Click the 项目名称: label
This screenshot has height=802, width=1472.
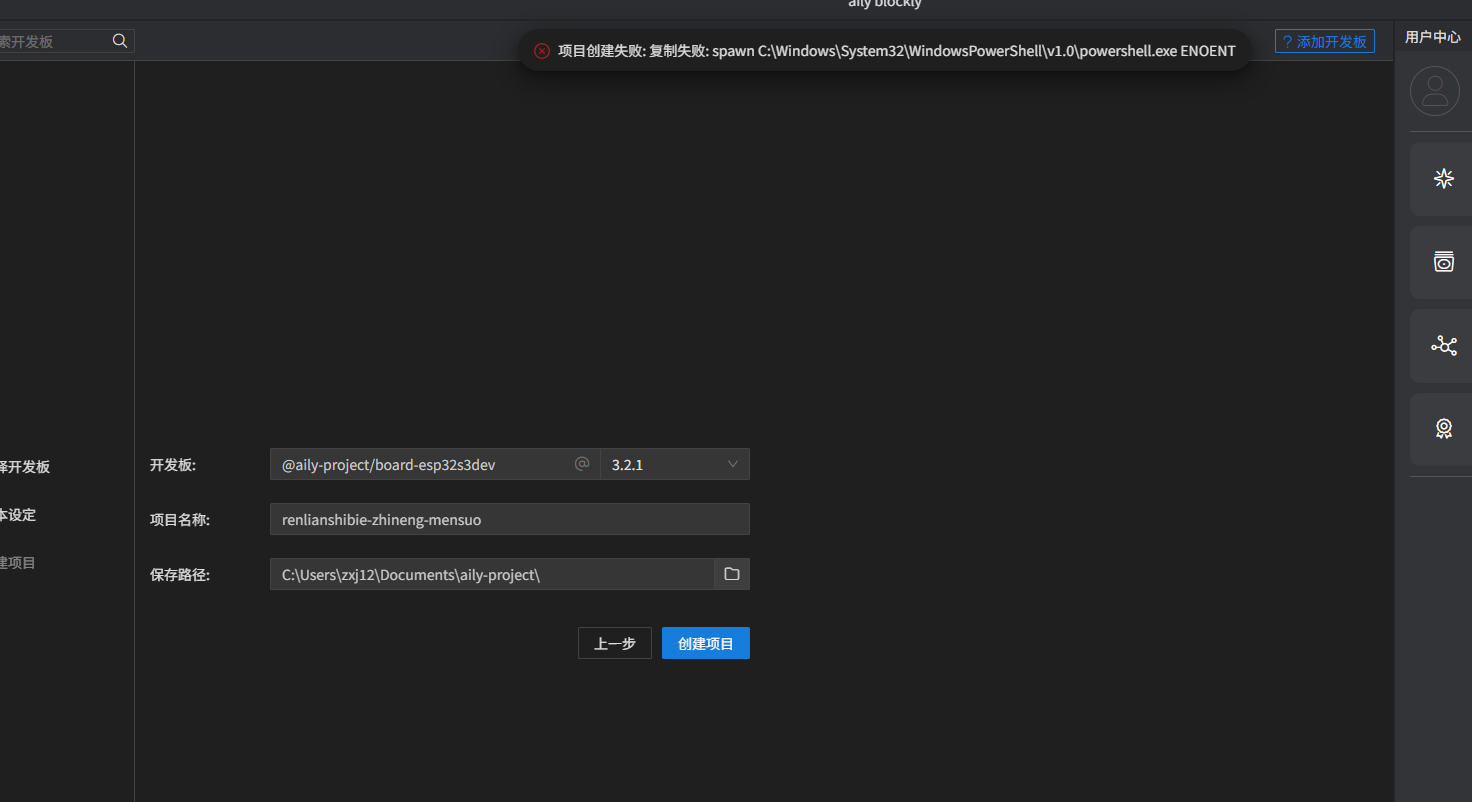(180, 520)
